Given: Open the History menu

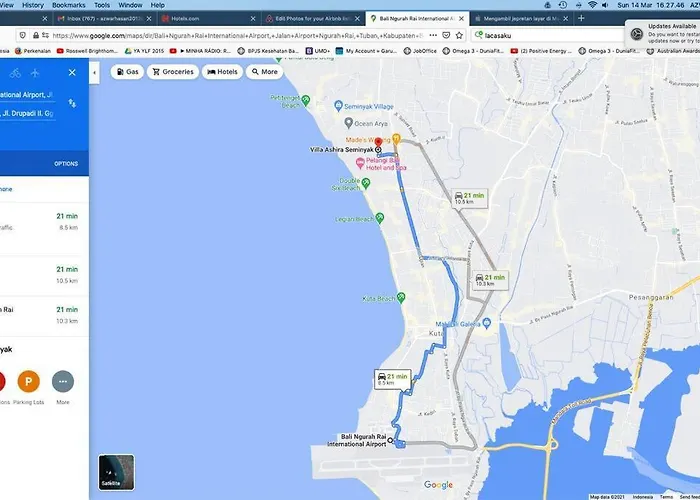Looking at the screenshot, I should [33, 5].
